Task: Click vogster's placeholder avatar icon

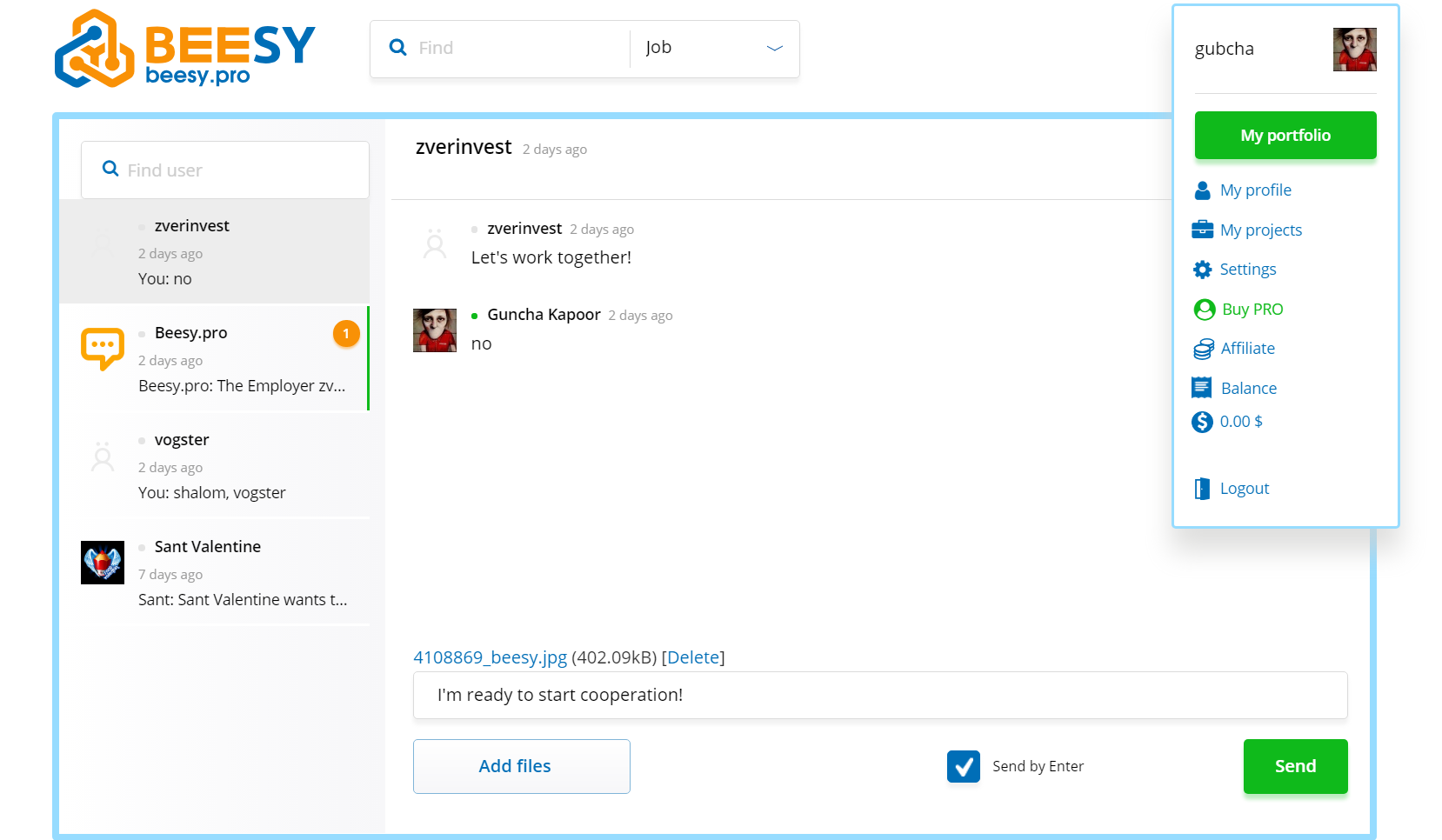Action: [x=103, y=456]
